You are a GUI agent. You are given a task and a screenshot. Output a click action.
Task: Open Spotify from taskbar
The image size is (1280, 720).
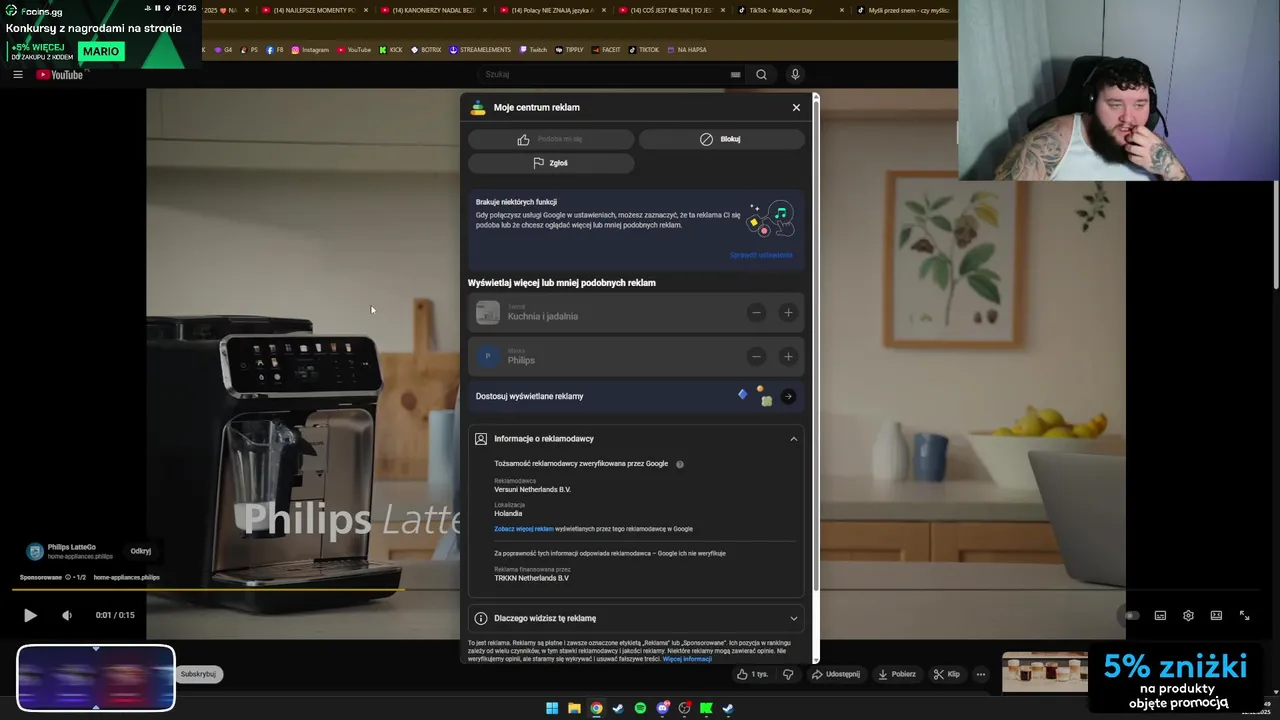(640, 709)
